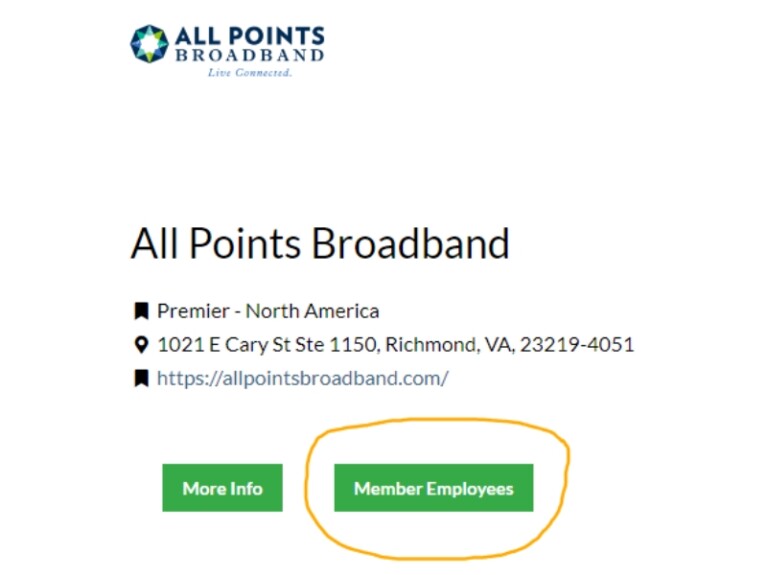Click 'North America' in the membership line
Screen dimensions: 767x575
click(312, 311)
